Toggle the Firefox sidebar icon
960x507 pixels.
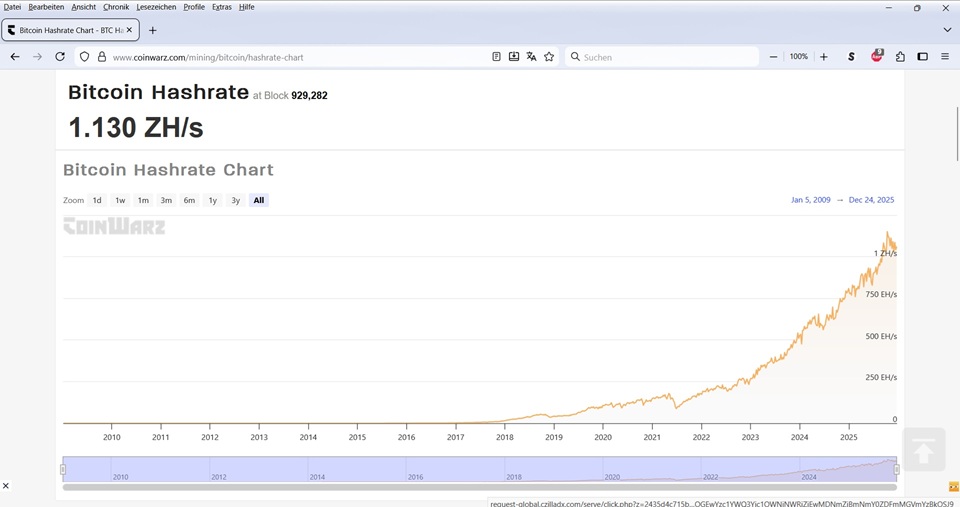[922, 57]
